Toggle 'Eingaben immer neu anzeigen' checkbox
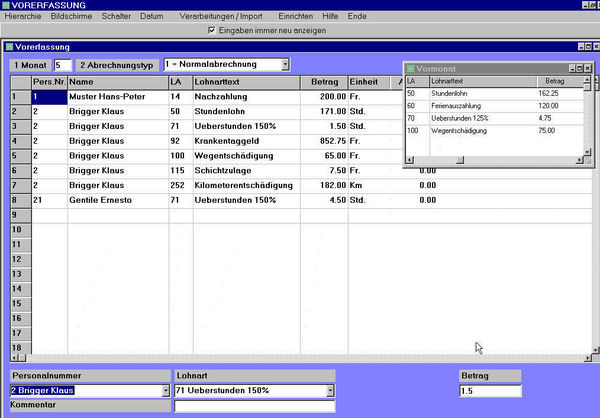This screenshot has width=600, height=418. coord(212,30)
